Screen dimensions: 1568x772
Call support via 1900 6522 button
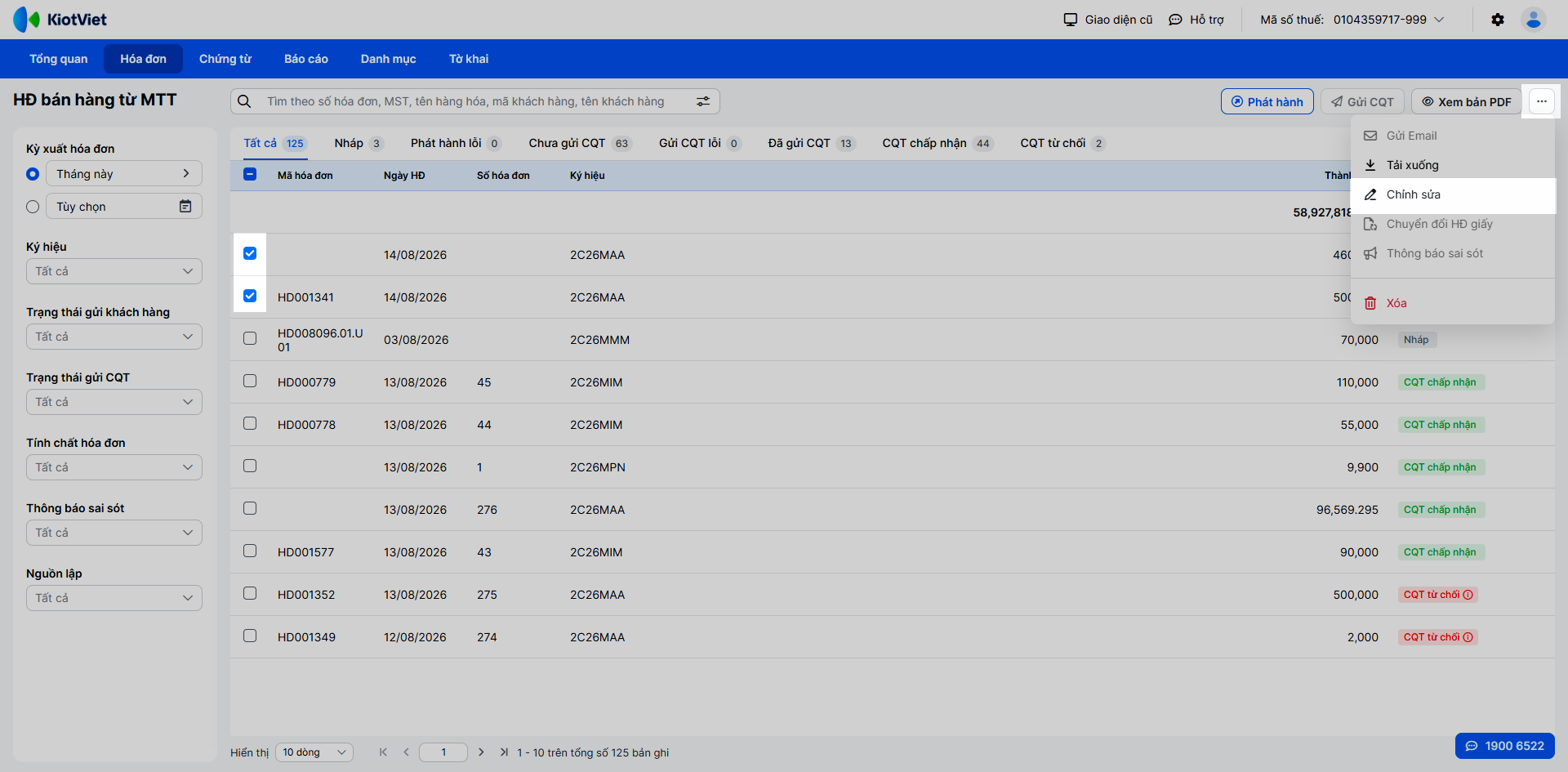click(1505, 746)
